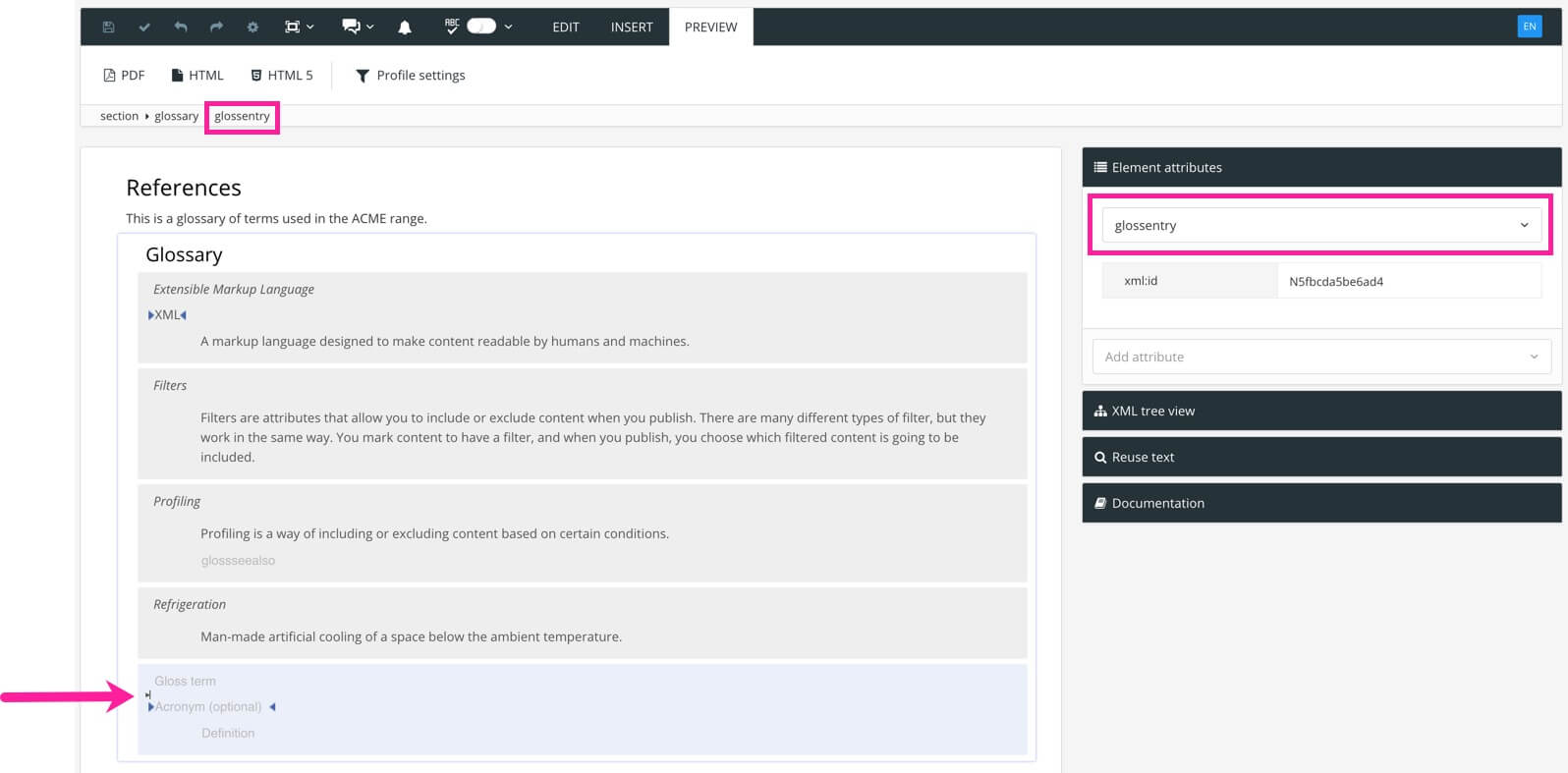1568x773 pixels.
Task: Click the xml:id value field
Action: [1407, 281]
